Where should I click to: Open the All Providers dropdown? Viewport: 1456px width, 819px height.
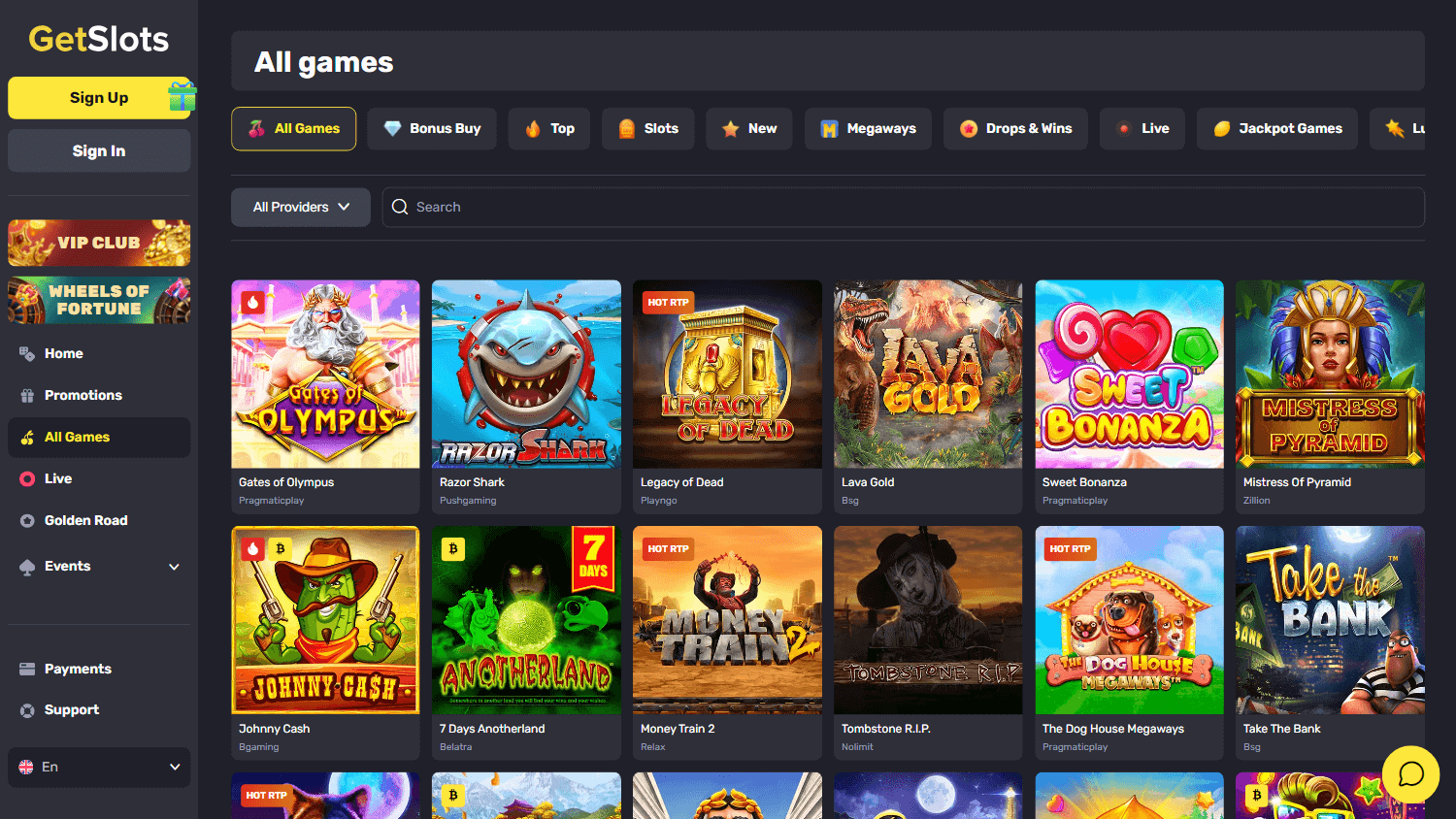301,207
